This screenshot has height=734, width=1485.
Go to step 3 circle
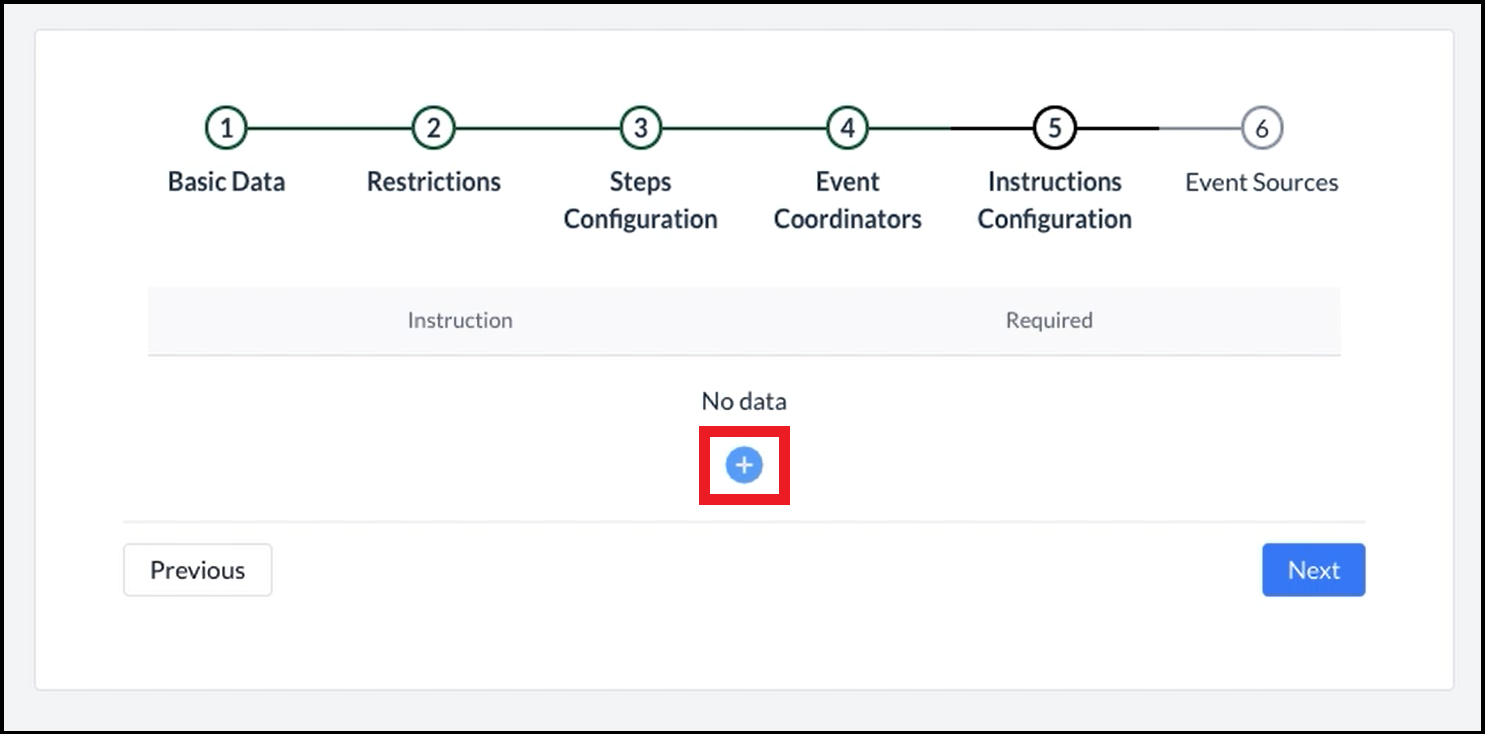(x=641, y=128)
